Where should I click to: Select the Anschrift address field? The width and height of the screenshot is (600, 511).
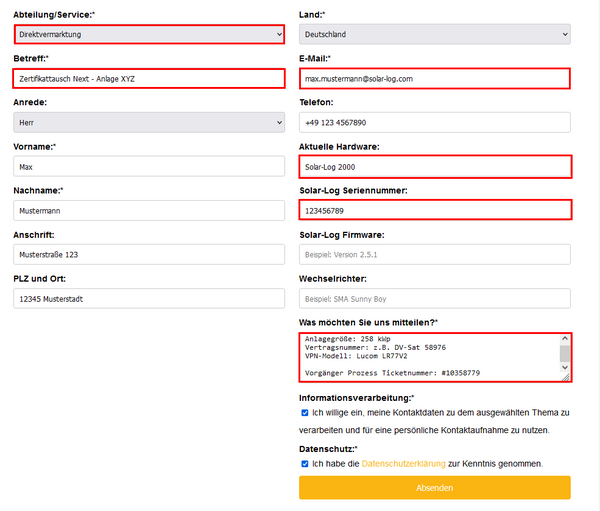click(149, 255)
